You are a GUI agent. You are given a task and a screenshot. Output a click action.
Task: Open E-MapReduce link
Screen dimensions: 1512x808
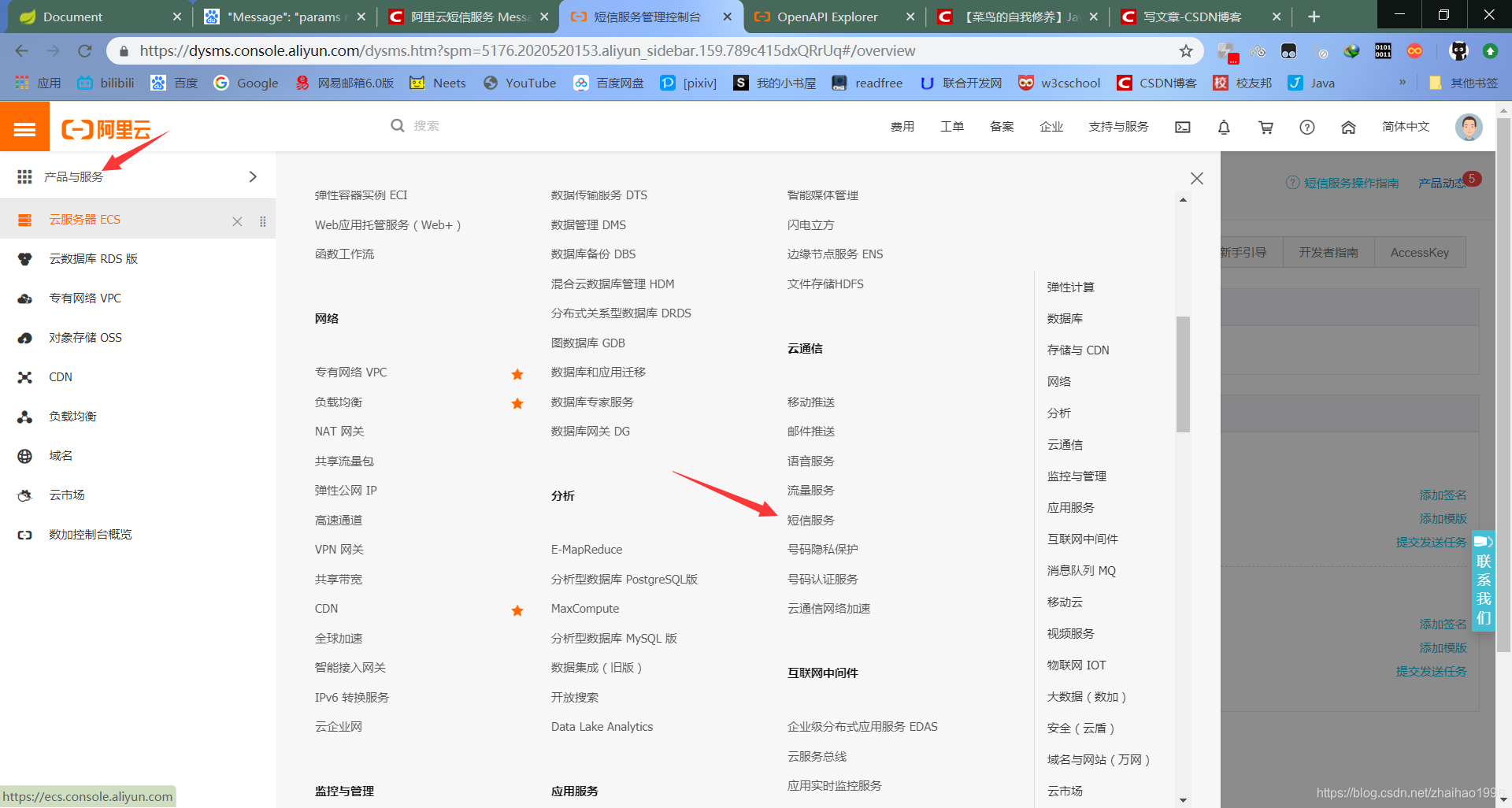pos(587,549)
